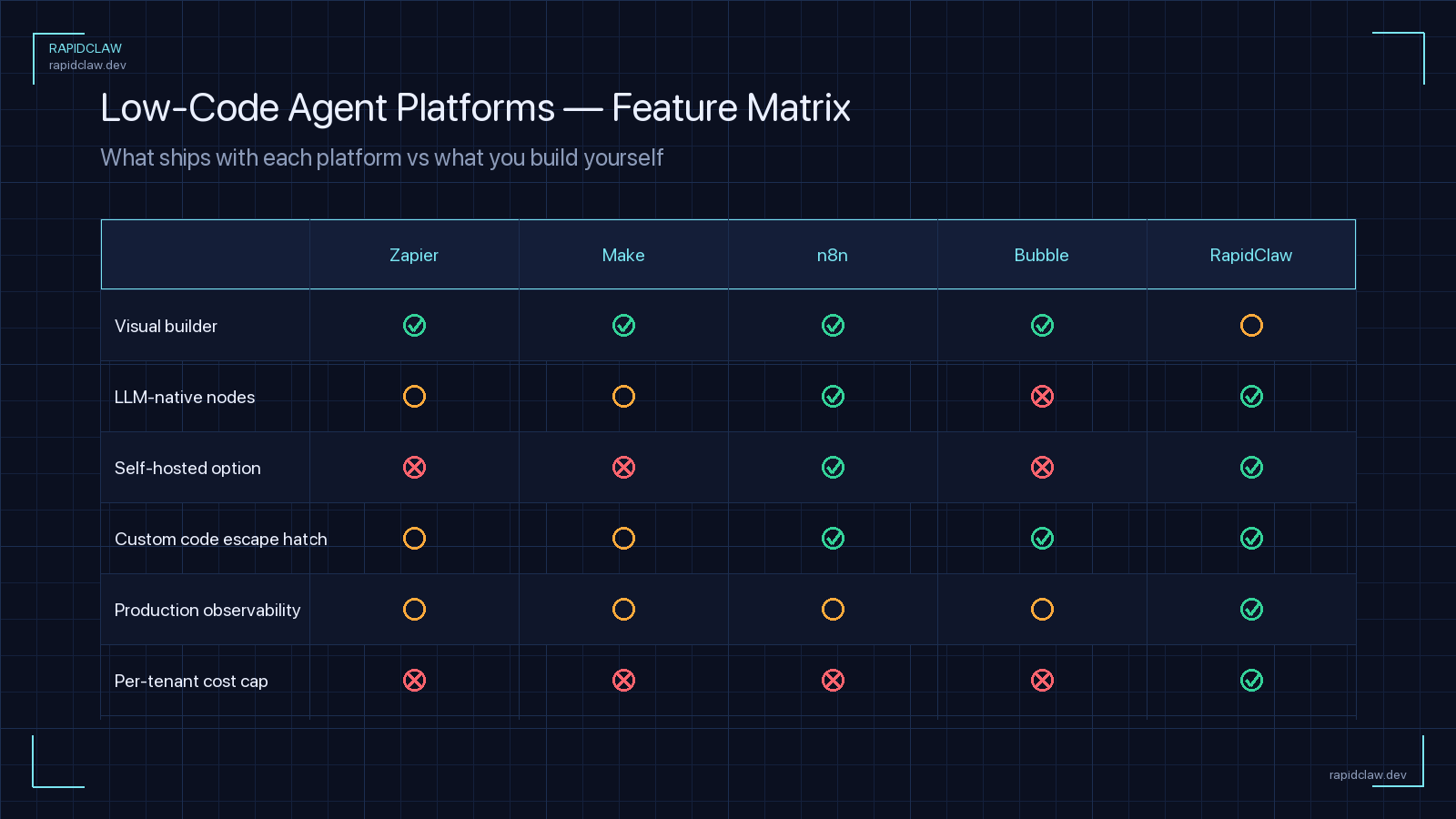1456x819 pixels.
Task: Click the green check for RapidClaw LLM-native nodes
Action: click(x=1251, y=396)
